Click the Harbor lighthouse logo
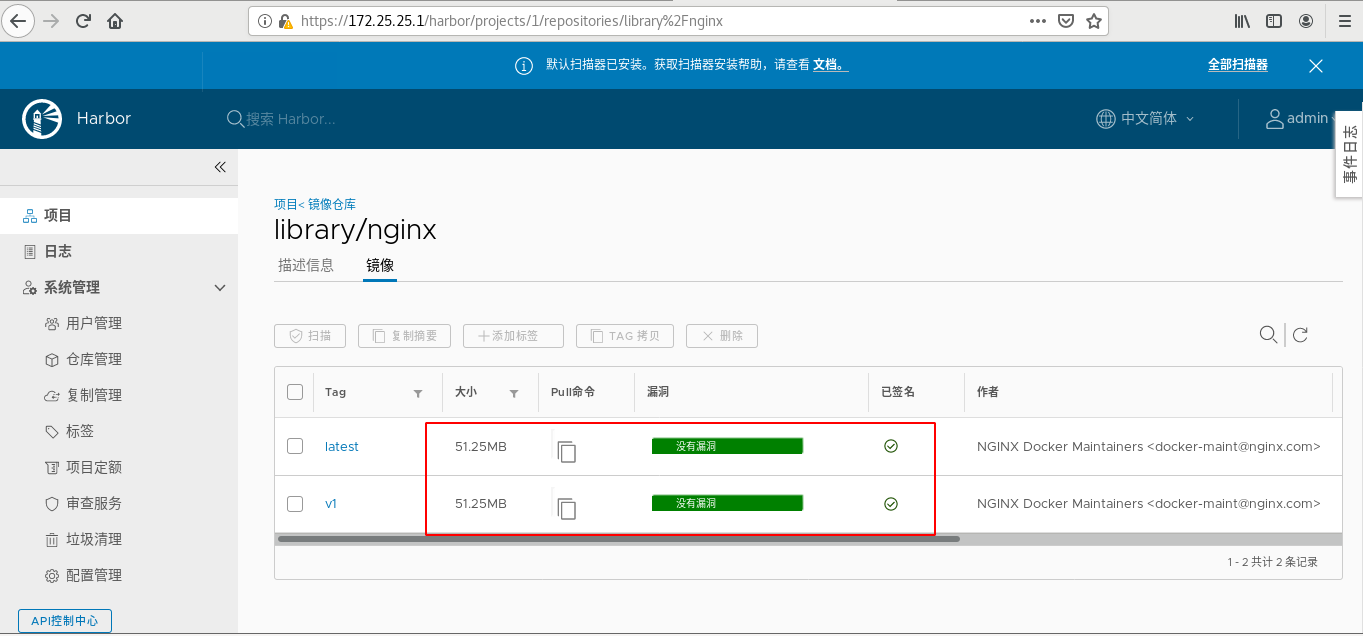The height and width of the screenshot is (636, 1363). (42, 118)
